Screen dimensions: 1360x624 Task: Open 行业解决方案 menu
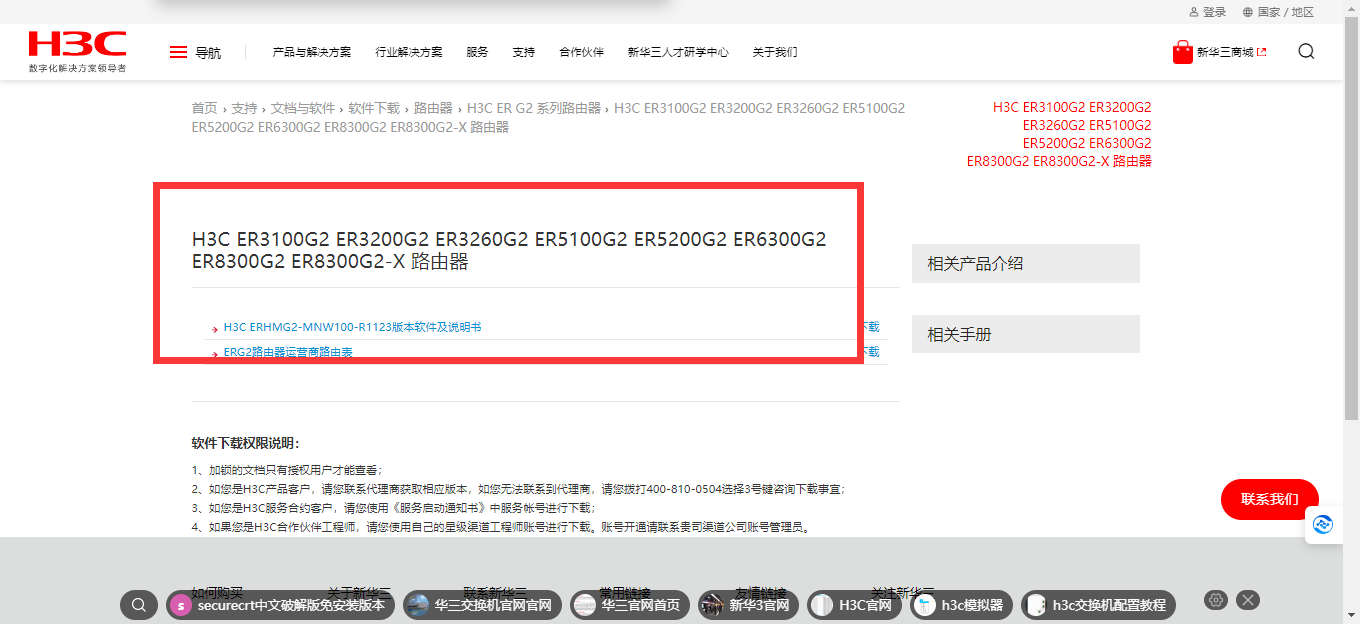coord(409,52)
